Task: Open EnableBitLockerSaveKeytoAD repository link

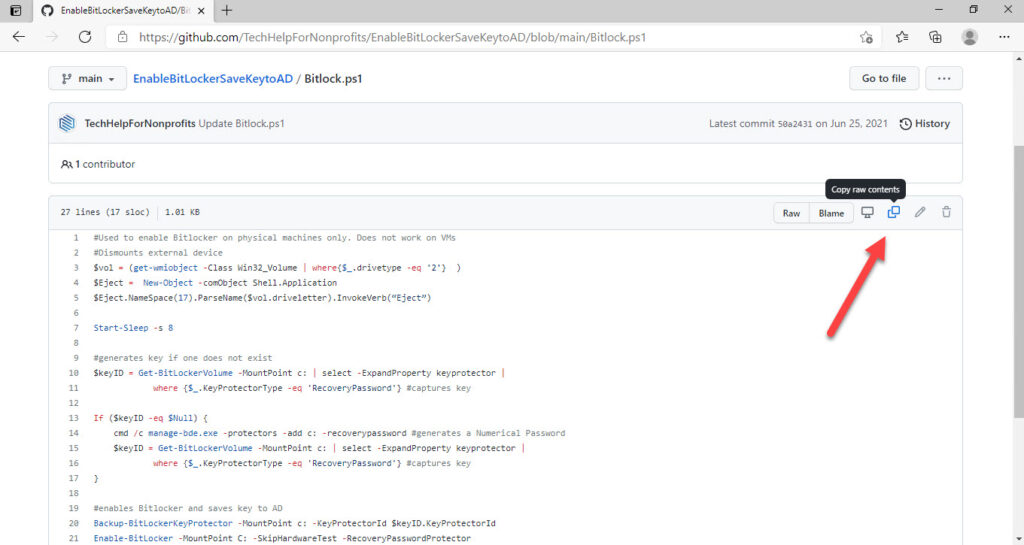Action: [213, 78]
